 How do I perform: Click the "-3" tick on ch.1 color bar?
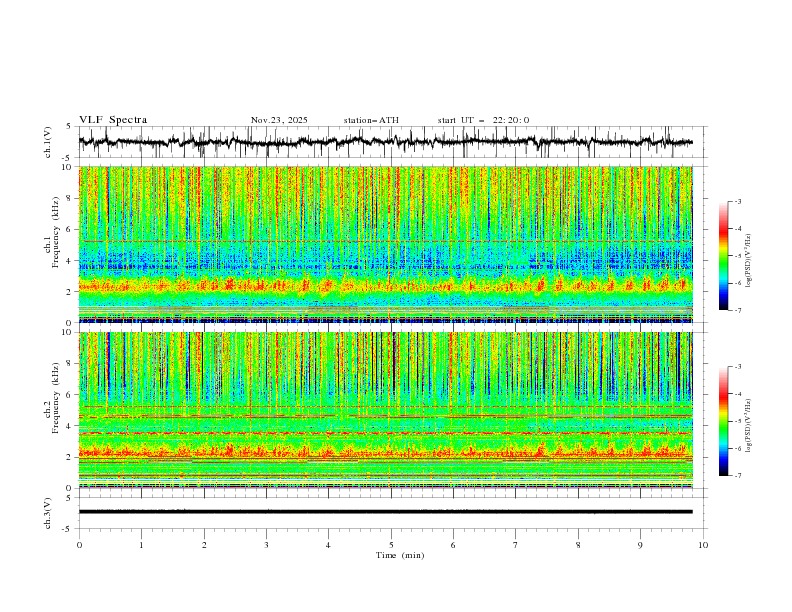737,201
